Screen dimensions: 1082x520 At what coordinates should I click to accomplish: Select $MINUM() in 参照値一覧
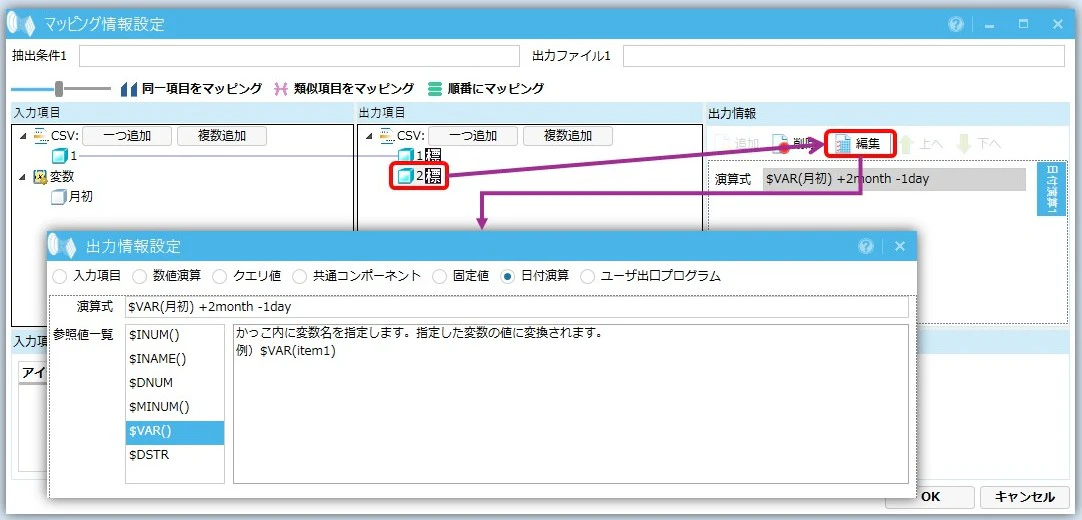pos(175,407)
